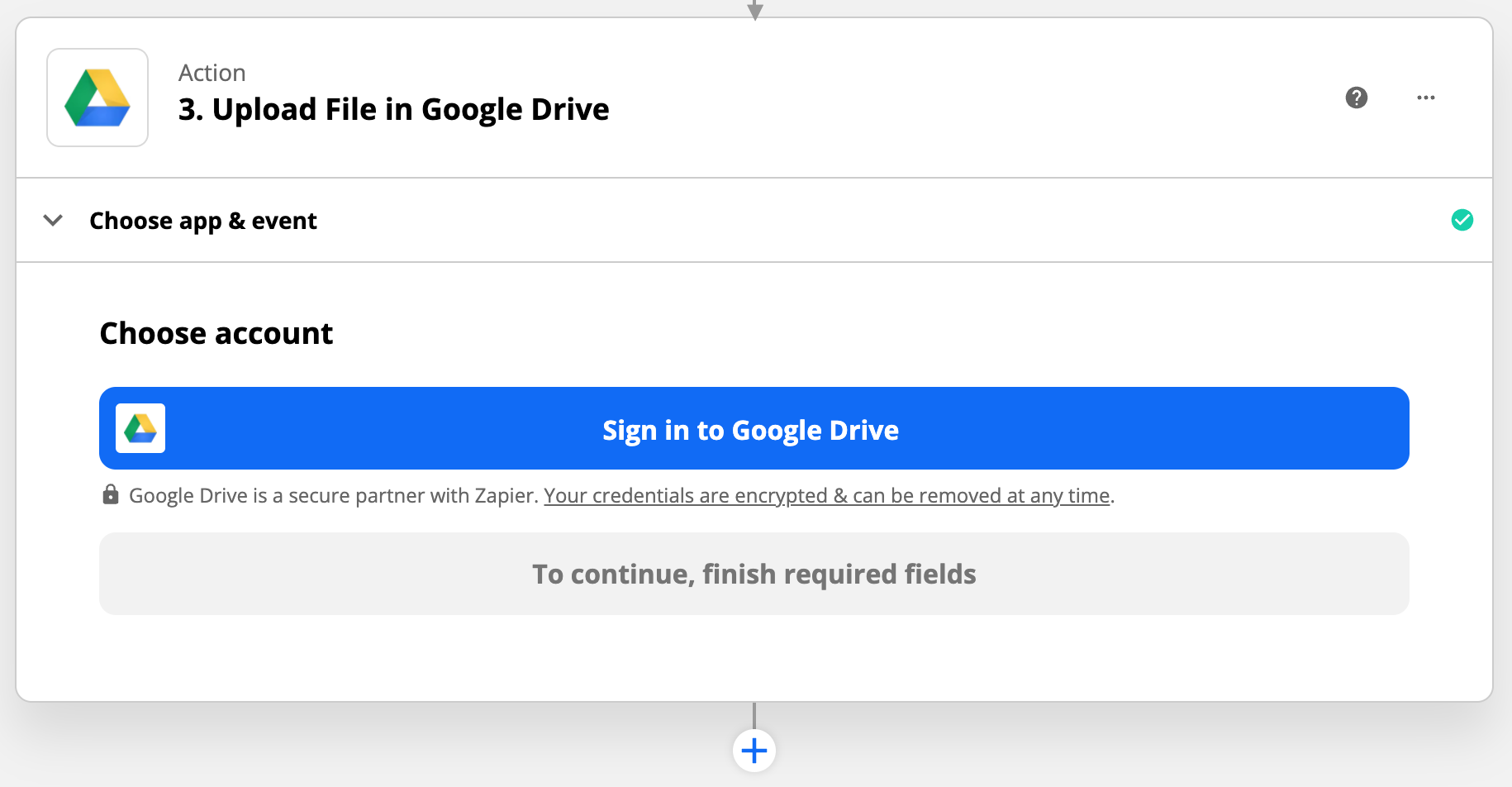Screen dimensions: 1512x787
Task: Click the Action label above the step title
Action: tap(212, 73)
